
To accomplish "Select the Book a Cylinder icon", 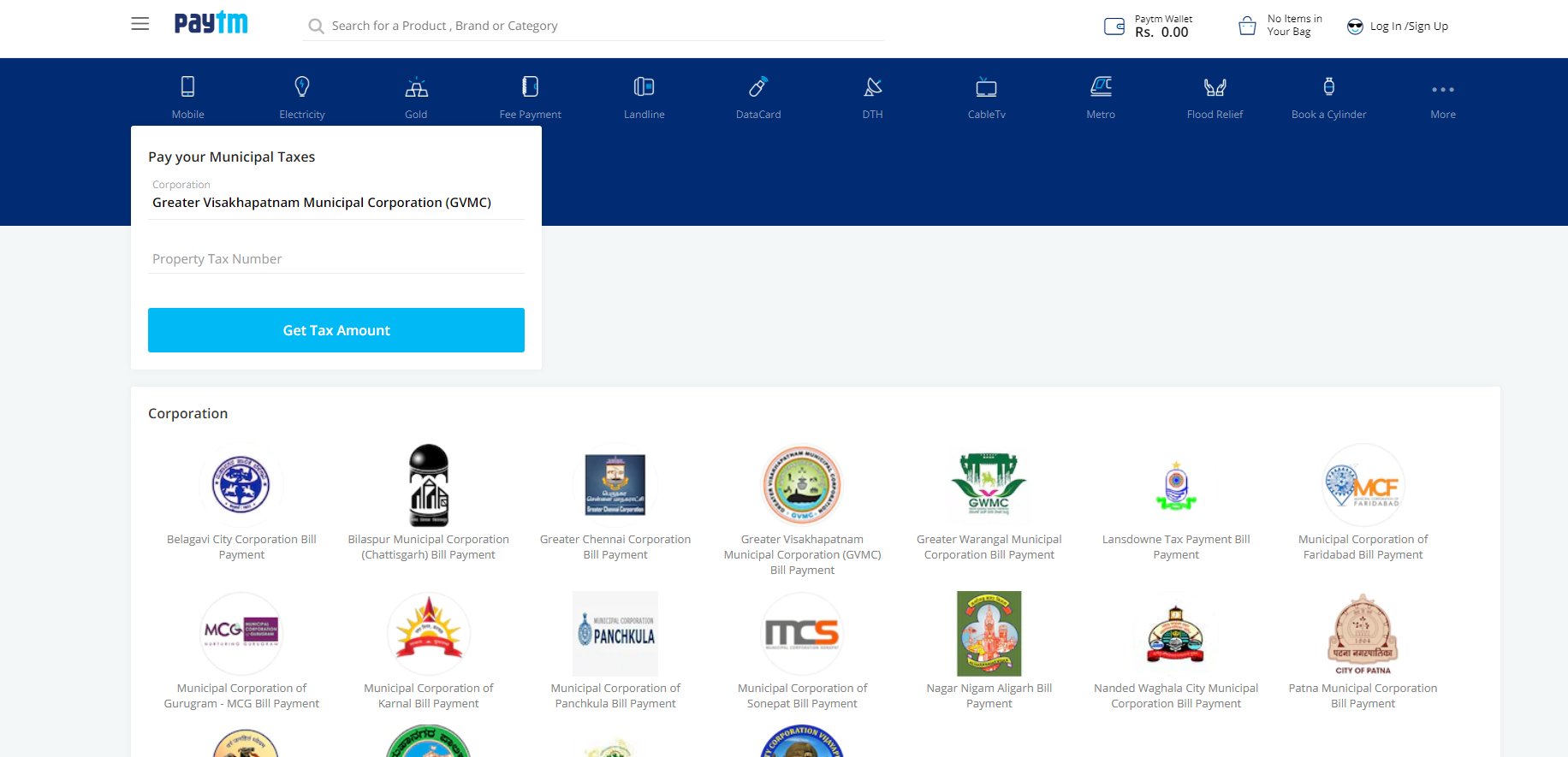I will point(1329,86).
